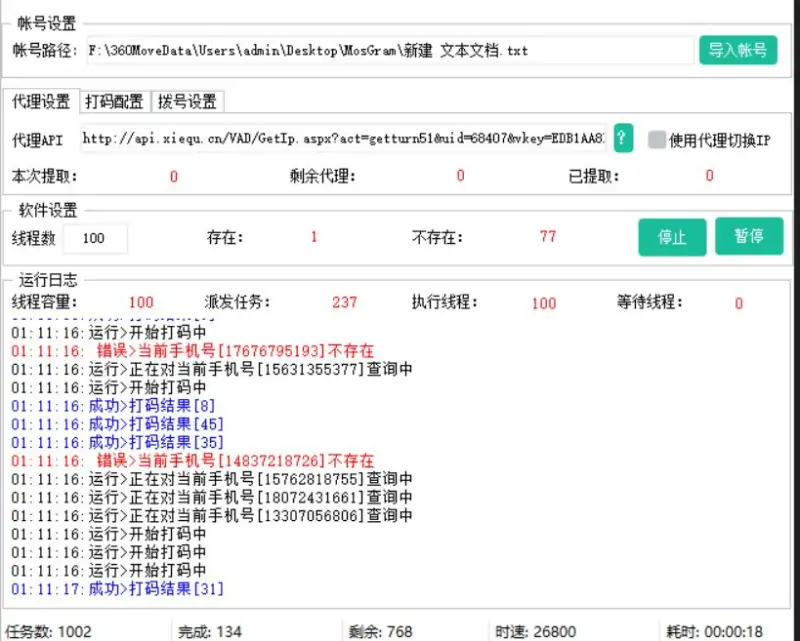Select the 打码结果[45] success log line
The height and width of the screenshot is (641, 800).
(x=118, y=424)
